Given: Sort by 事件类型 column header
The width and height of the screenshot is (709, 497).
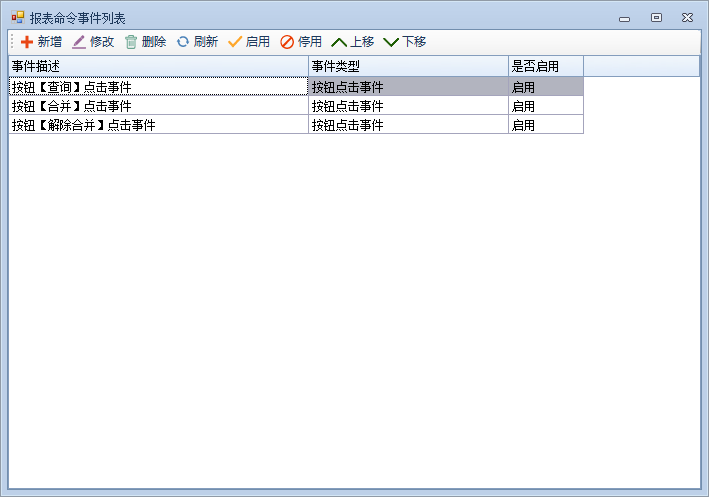Looking at the screenshot, I should point(407,66).
